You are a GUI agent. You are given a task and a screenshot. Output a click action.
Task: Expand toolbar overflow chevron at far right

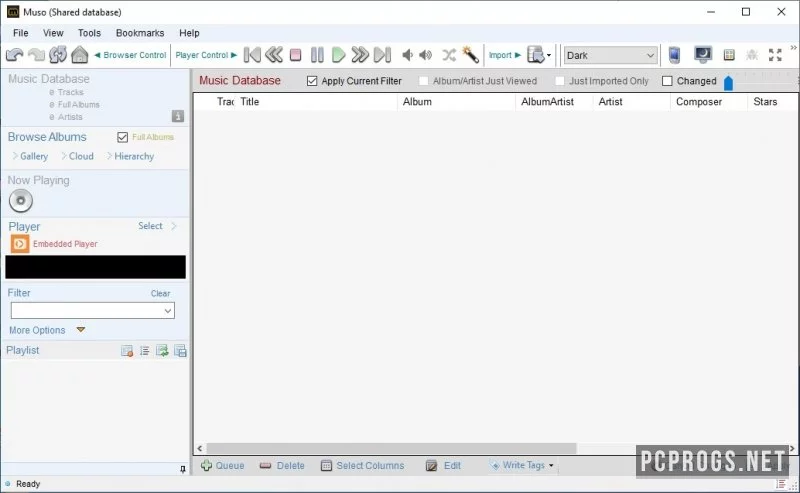794,47
